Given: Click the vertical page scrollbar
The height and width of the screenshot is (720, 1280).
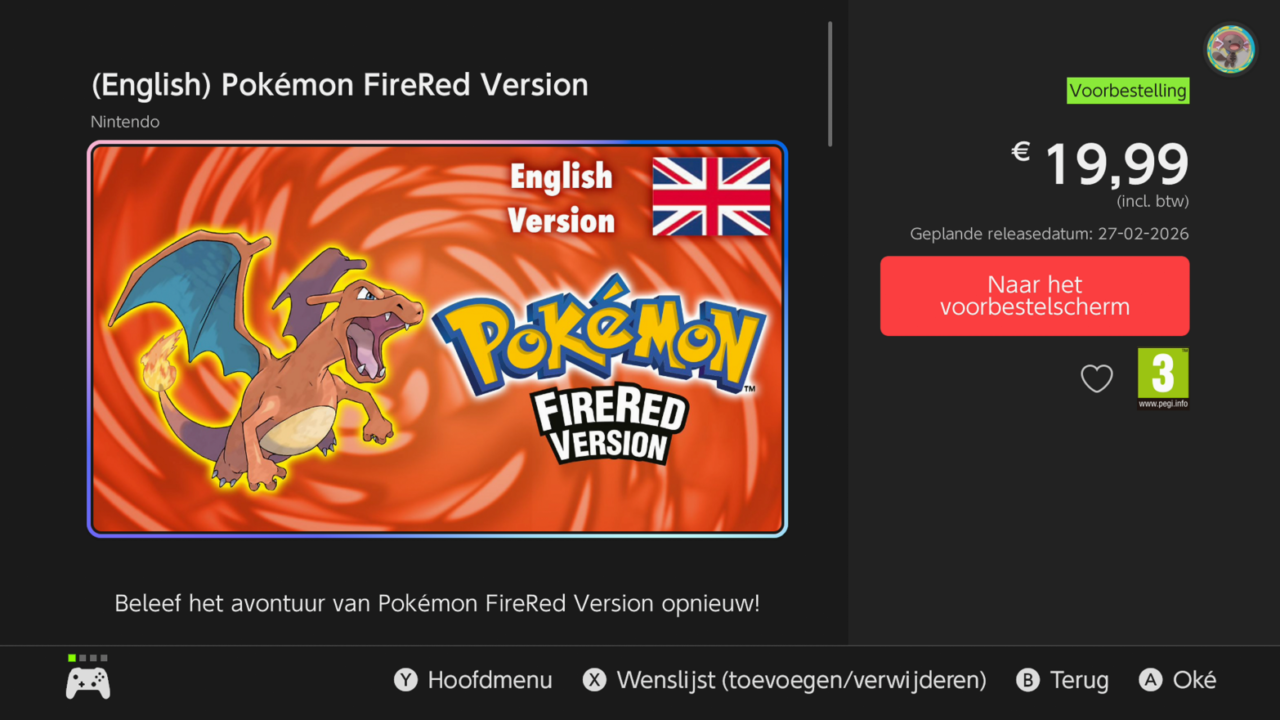Looking at the screenshot, I should 830,85.
